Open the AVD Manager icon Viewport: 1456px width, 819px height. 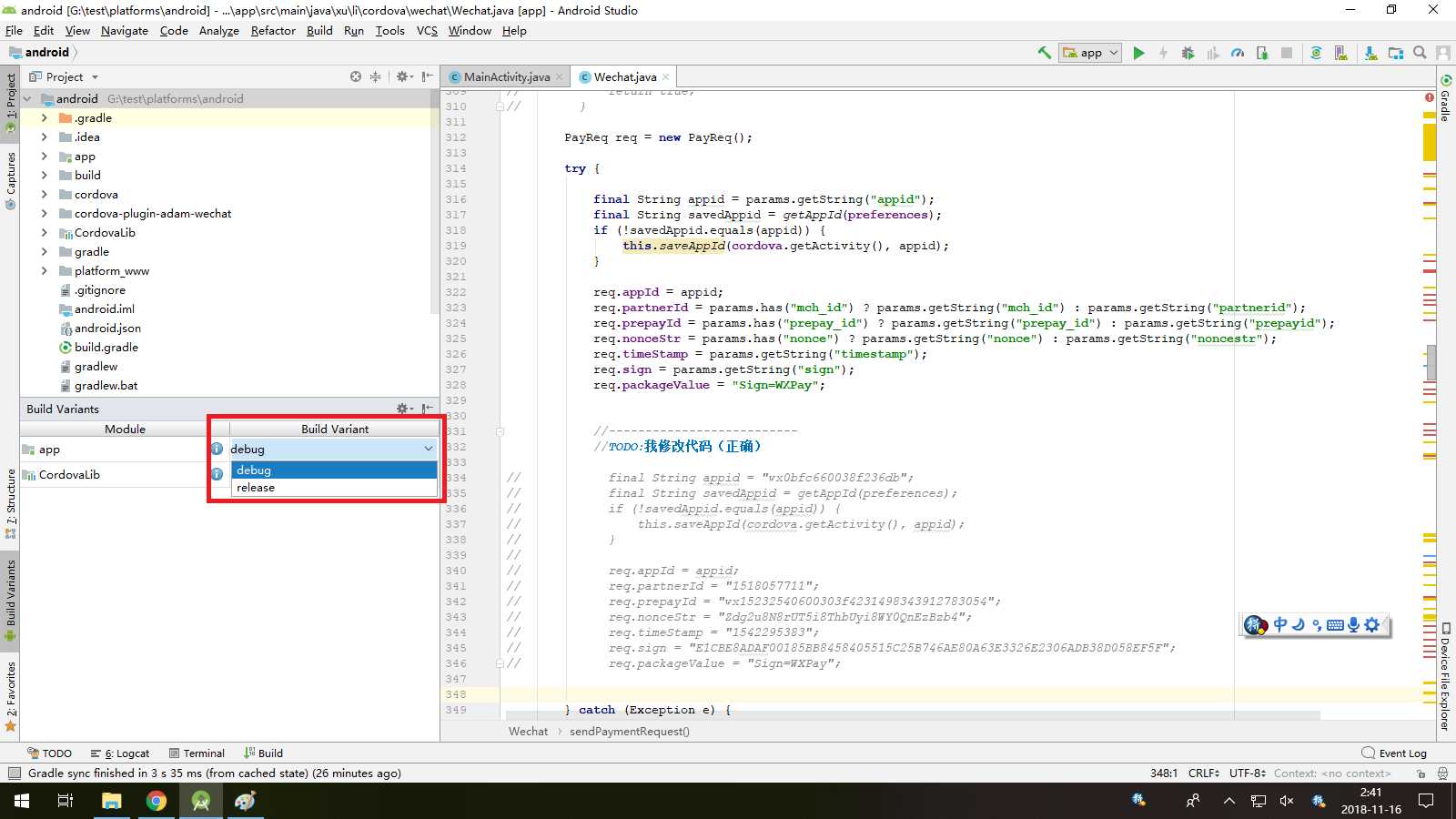point(1340,53)
